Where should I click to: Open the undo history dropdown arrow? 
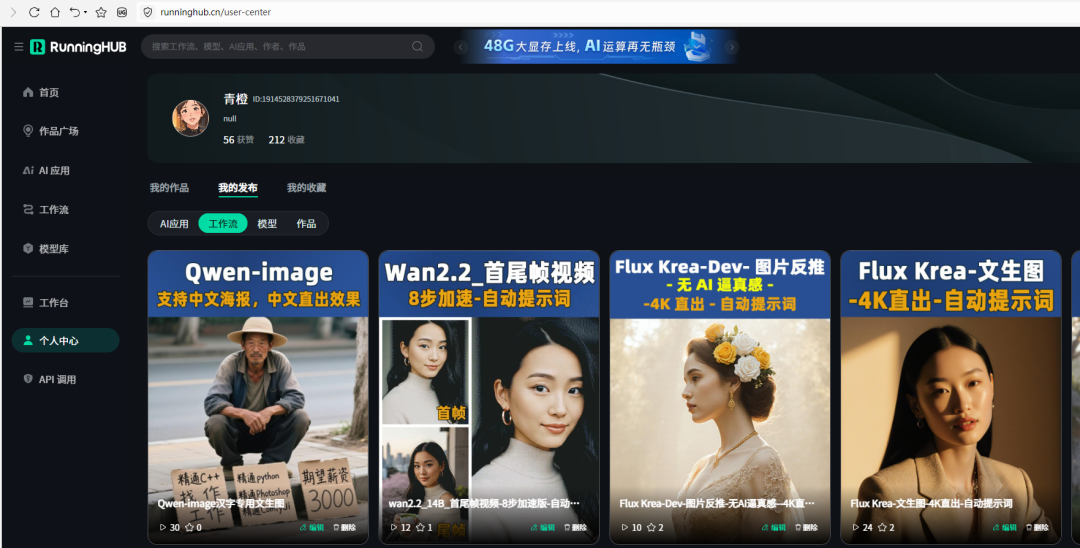pyautogui.click(x=85, y=13)
